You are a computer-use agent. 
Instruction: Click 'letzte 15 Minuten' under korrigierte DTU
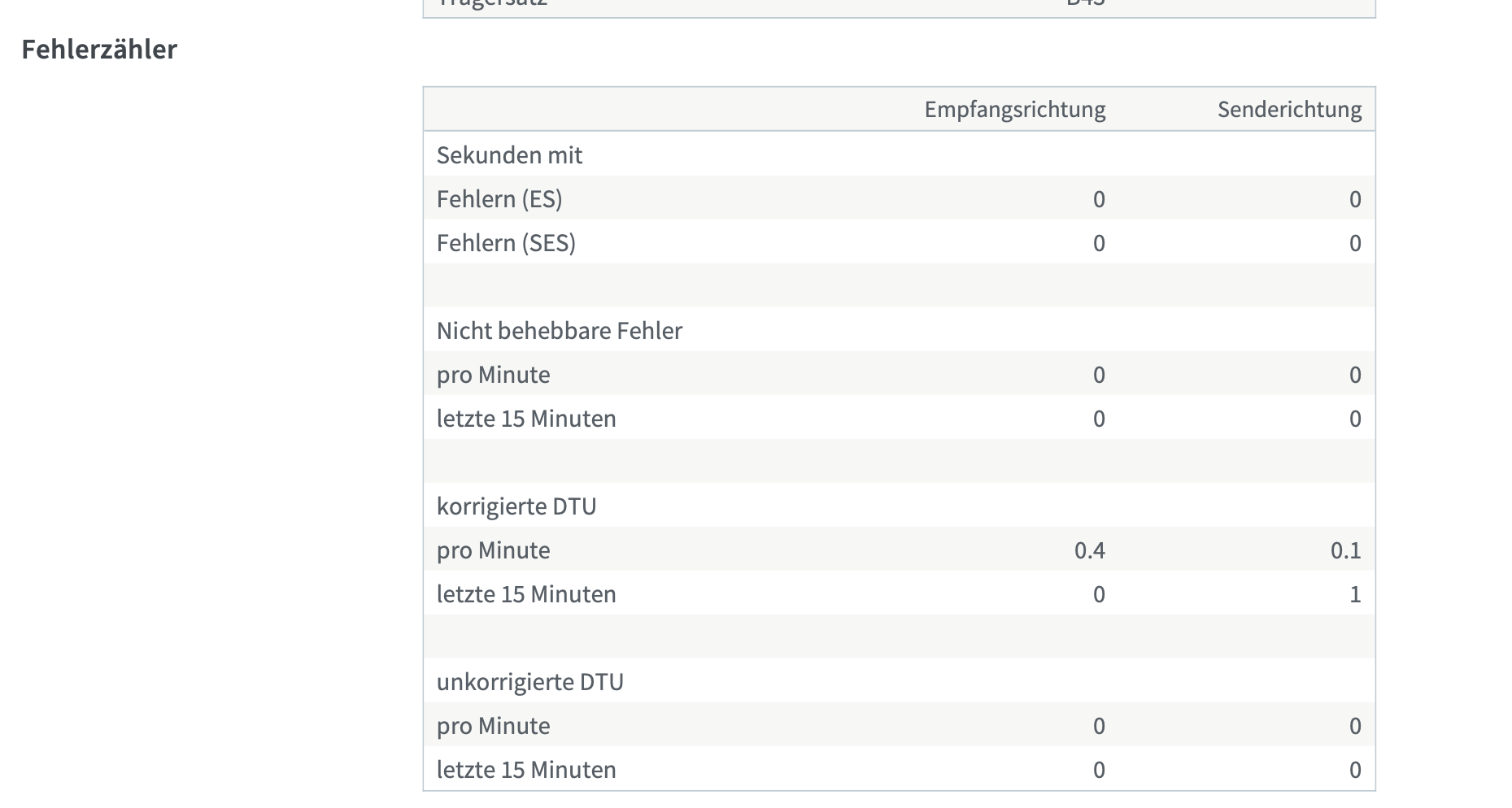click(x=526, y=594)
